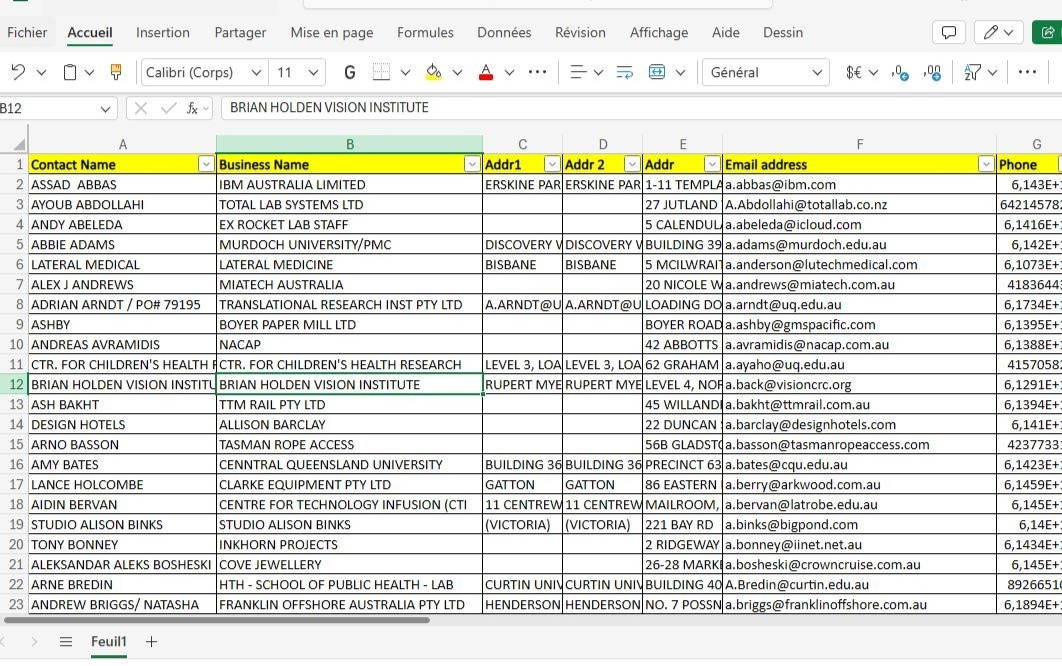This screenshot has width=1062, height=666.
Task: Apply cell borders icon
Action: (x=381, y=72)
